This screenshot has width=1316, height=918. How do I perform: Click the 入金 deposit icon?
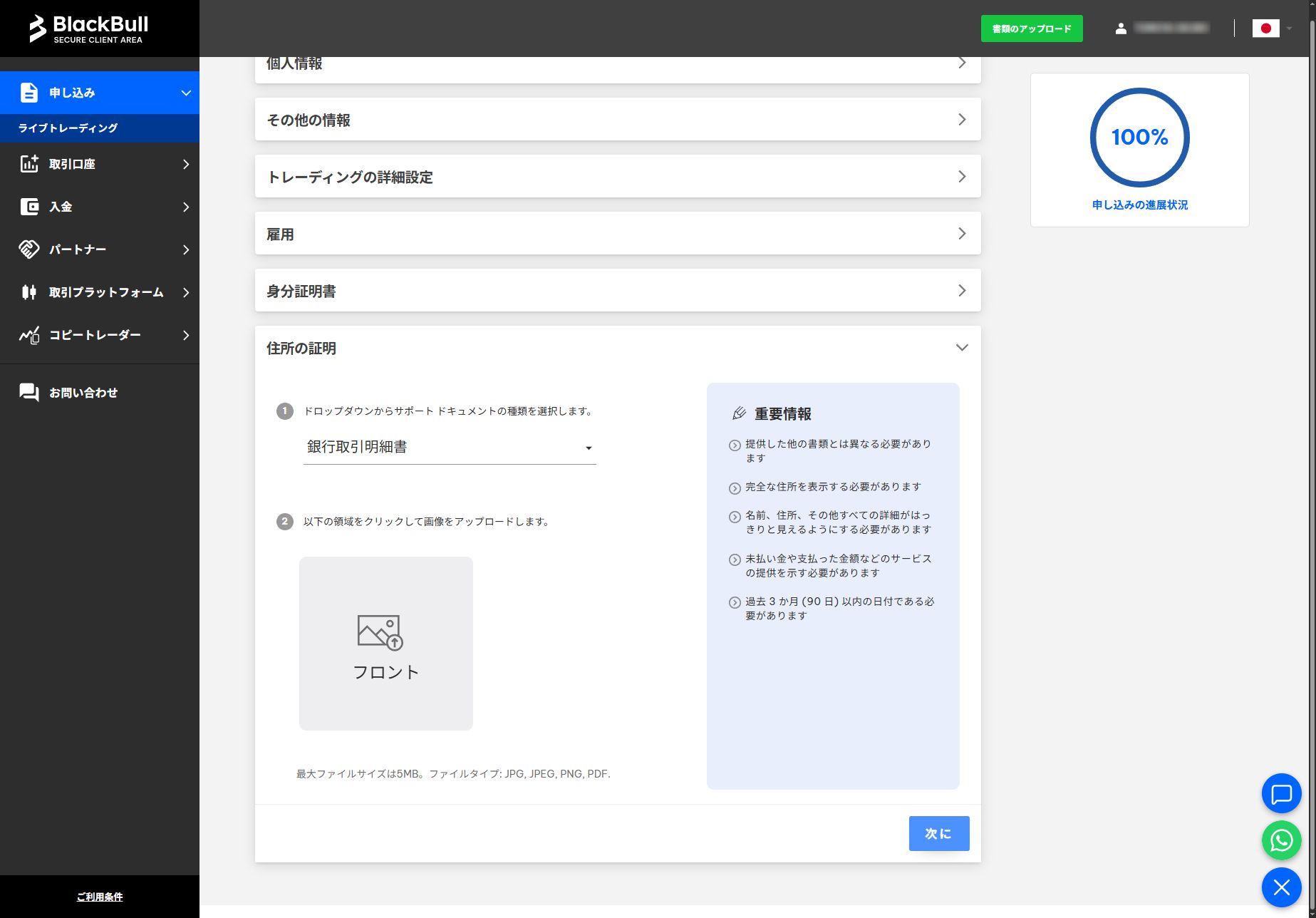pos(29,207)
